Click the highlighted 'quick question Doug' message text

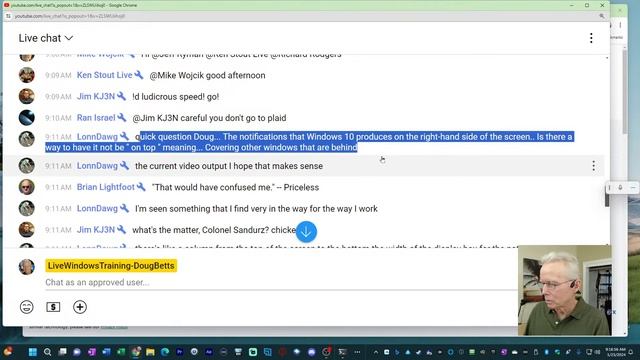[309, 142]
